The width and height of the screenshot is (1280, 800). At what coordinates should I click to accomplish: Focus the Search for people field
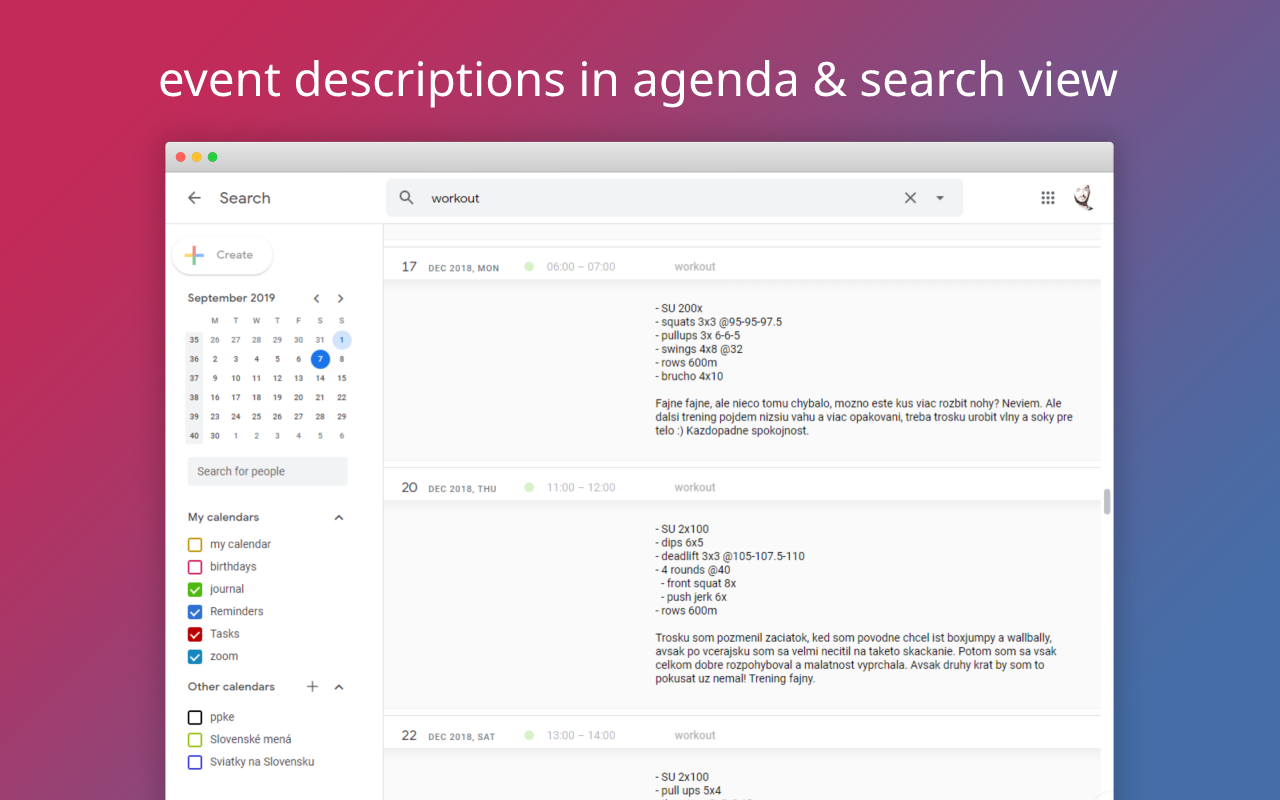pyautogui.click(x=268, y=471)
